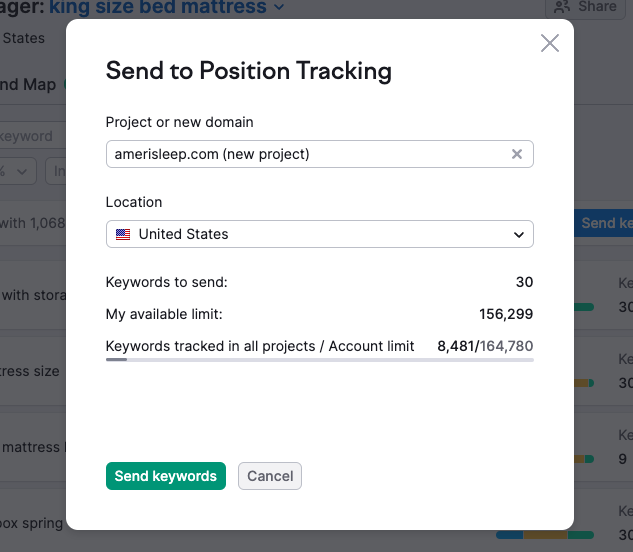Open the king size bed mattress list dropdown
This screenshot has width=633, height=552.
click(279, 7)
